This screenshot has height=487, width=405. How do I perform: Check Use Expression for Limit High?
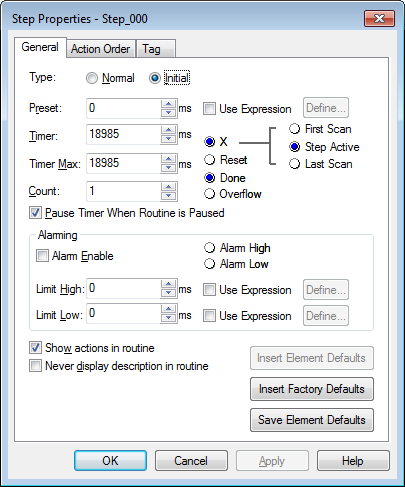click(209, 290)
